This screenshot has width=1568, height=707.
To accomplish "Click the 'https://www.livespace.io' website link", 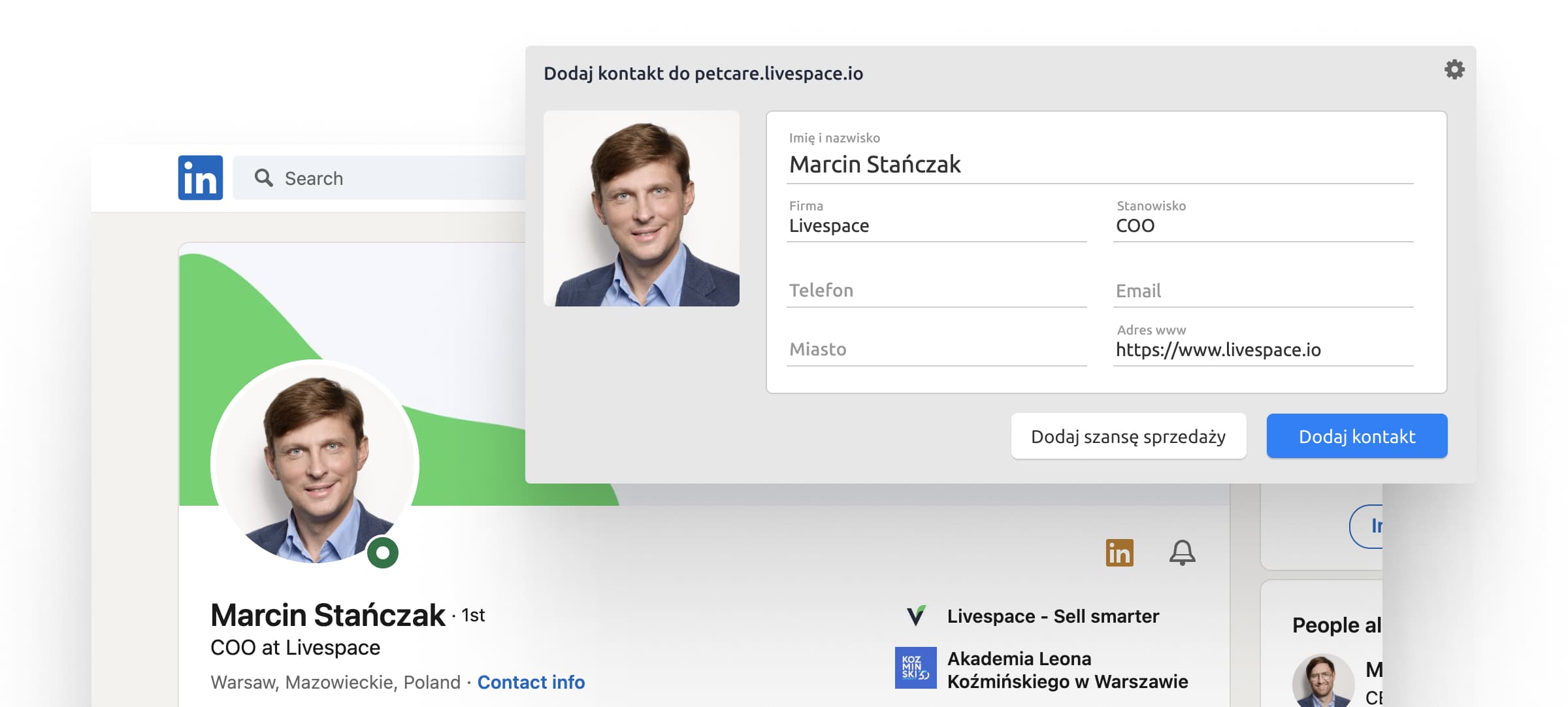I will (x=1218, y=349).
